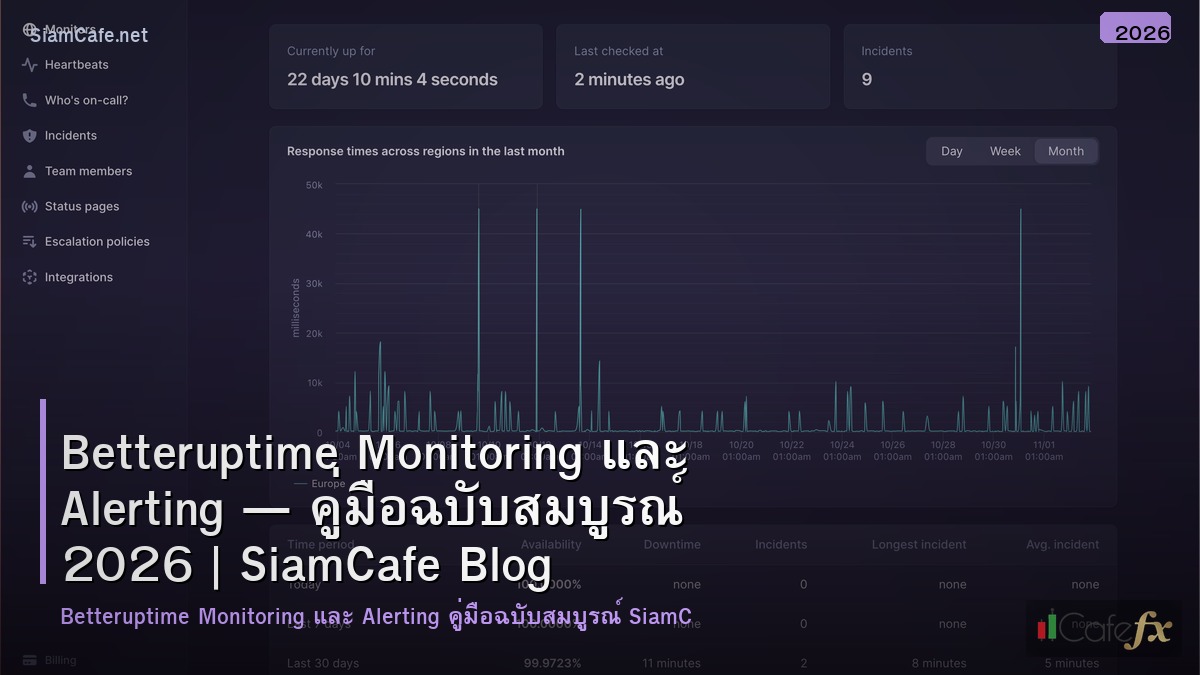Select Incidents entry in the sidebar menu
Image resolution: width=1200 pixels, height=675 pixels.
click(70, 135)
